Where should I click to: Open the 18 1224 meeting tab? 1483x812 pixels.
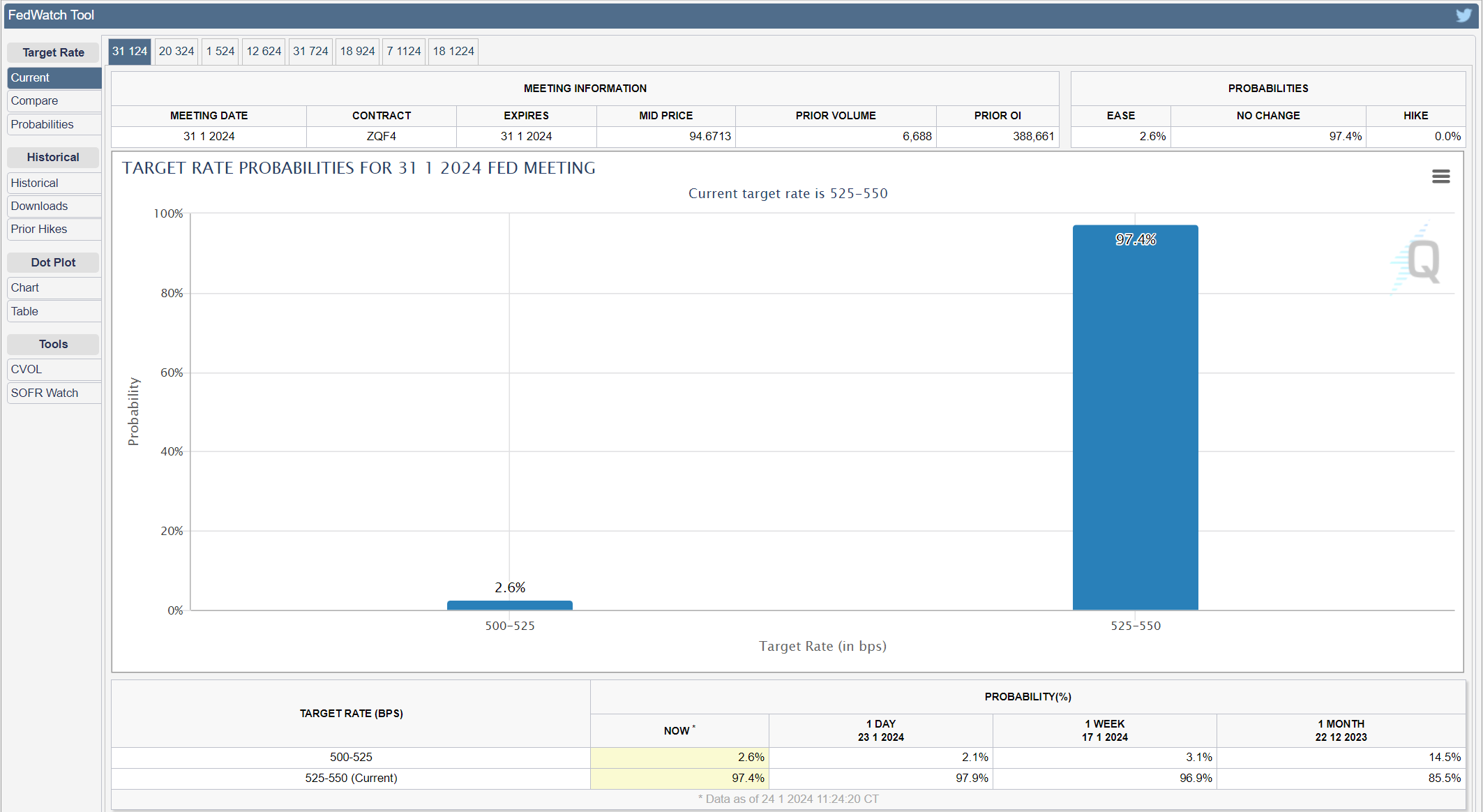pos(453,52)
